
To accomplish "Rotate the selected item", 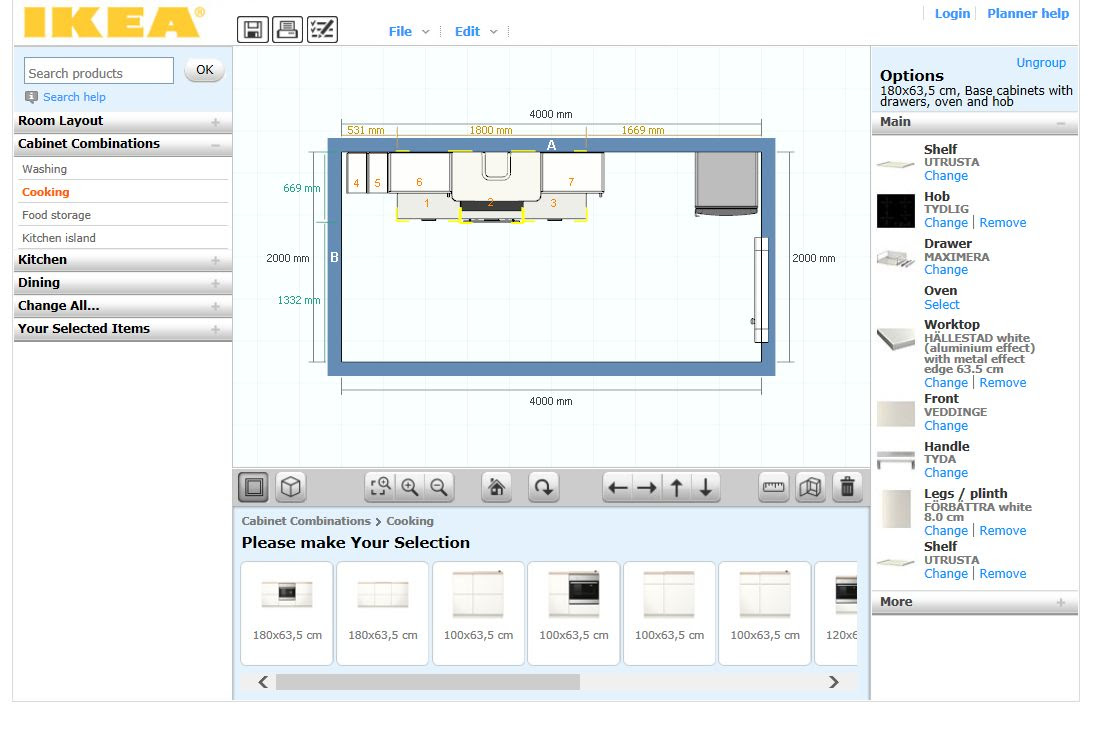I will [543, 488].
